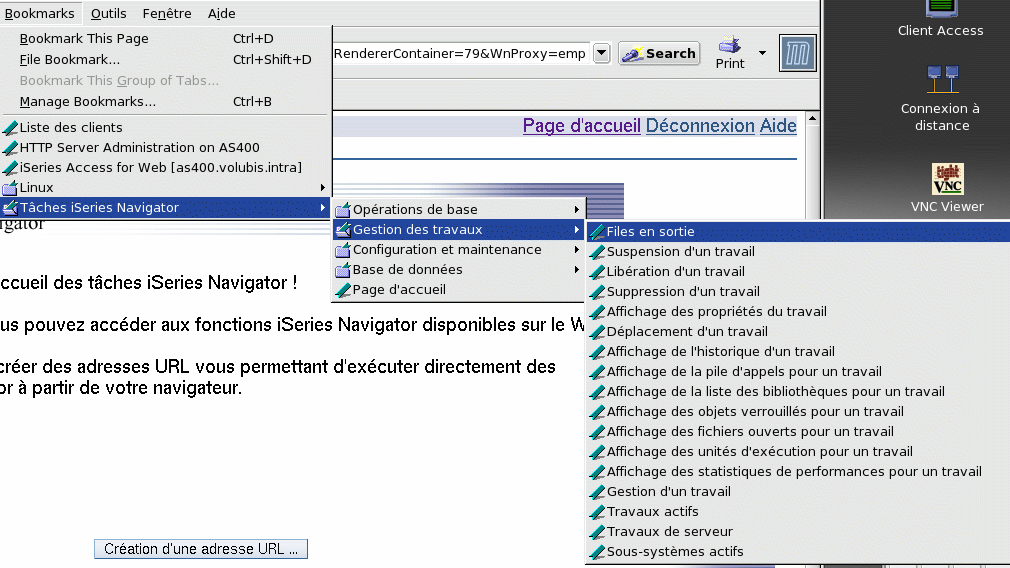Click Page d'accueil bookmark icon in submenu
Screen dimensions: 1010x568
coord(343,290)
